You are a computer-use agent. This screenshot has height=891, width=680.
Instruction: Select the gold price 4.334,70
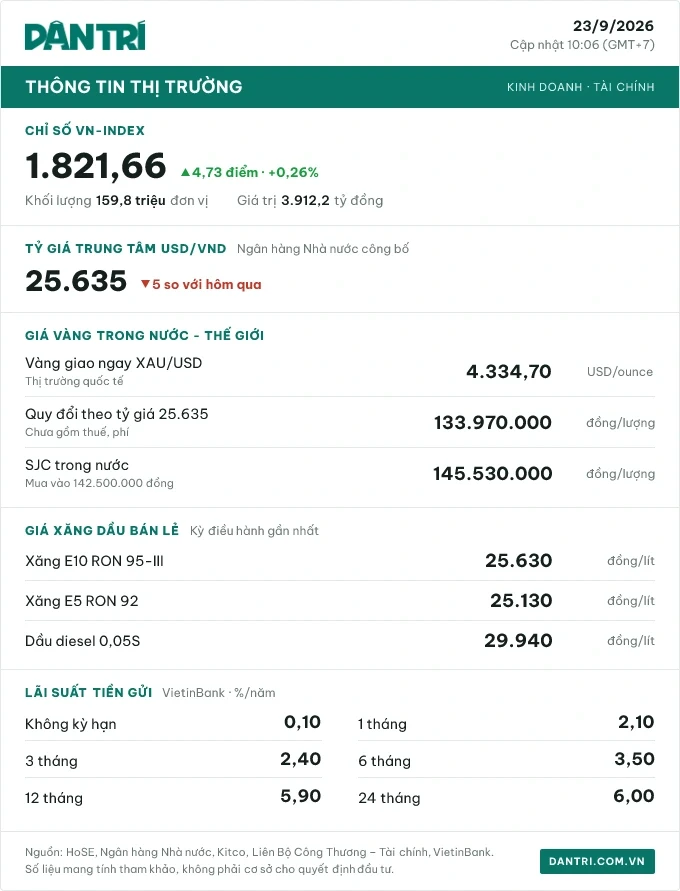(x=509, y=372)
